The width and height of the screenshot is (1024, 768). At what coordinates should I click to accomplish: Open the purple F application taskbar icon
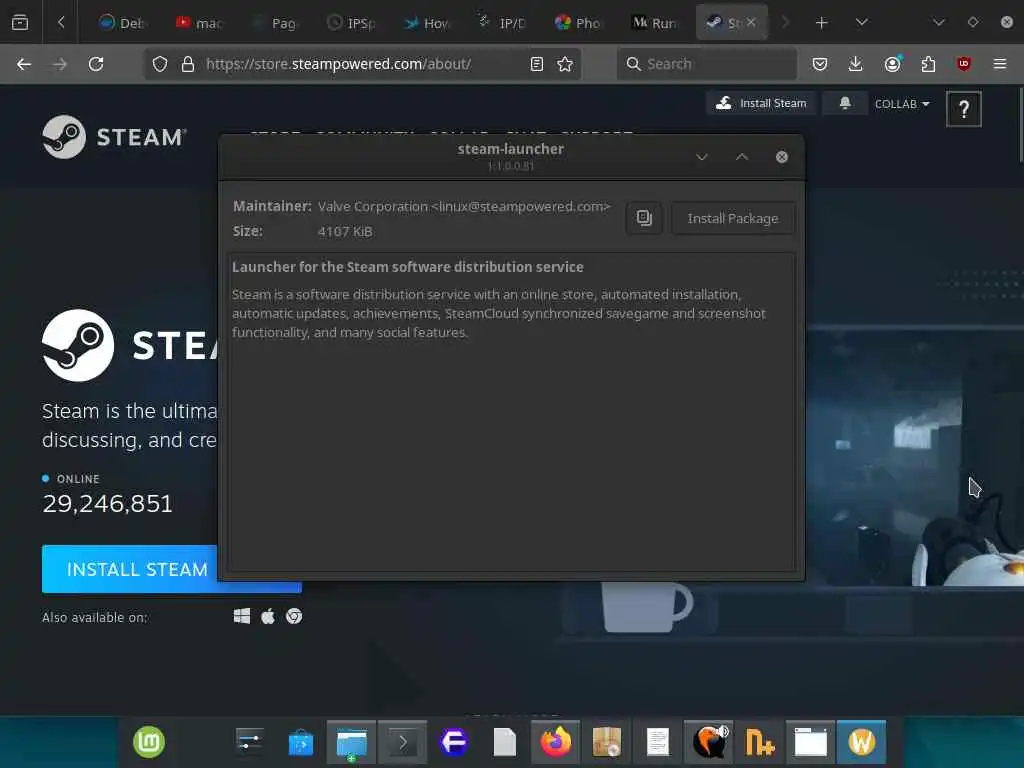454,742
